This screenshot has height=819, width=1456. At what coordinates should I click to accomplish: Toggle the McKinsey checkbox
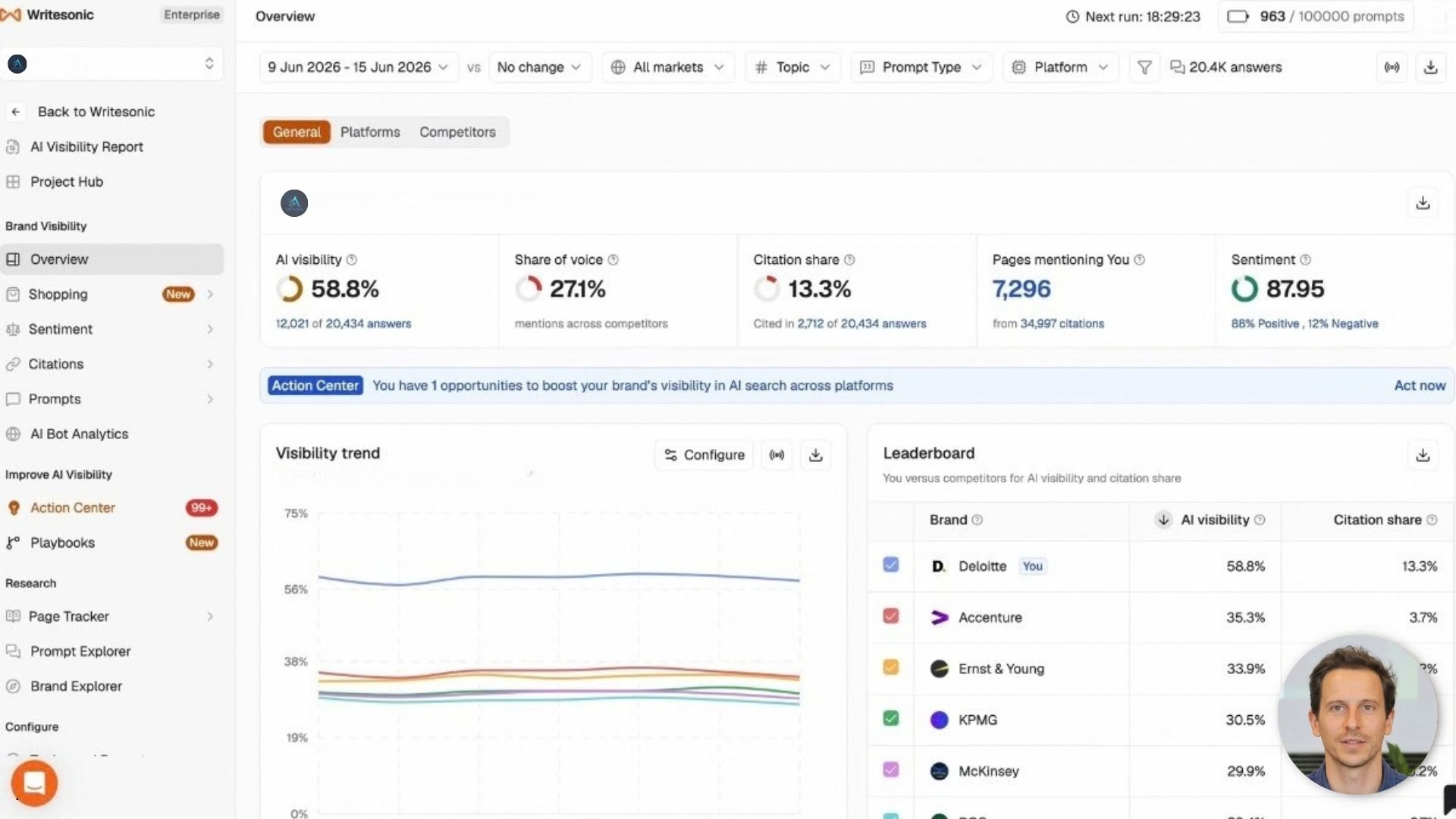pyautogui.click(x=891, y=770)
